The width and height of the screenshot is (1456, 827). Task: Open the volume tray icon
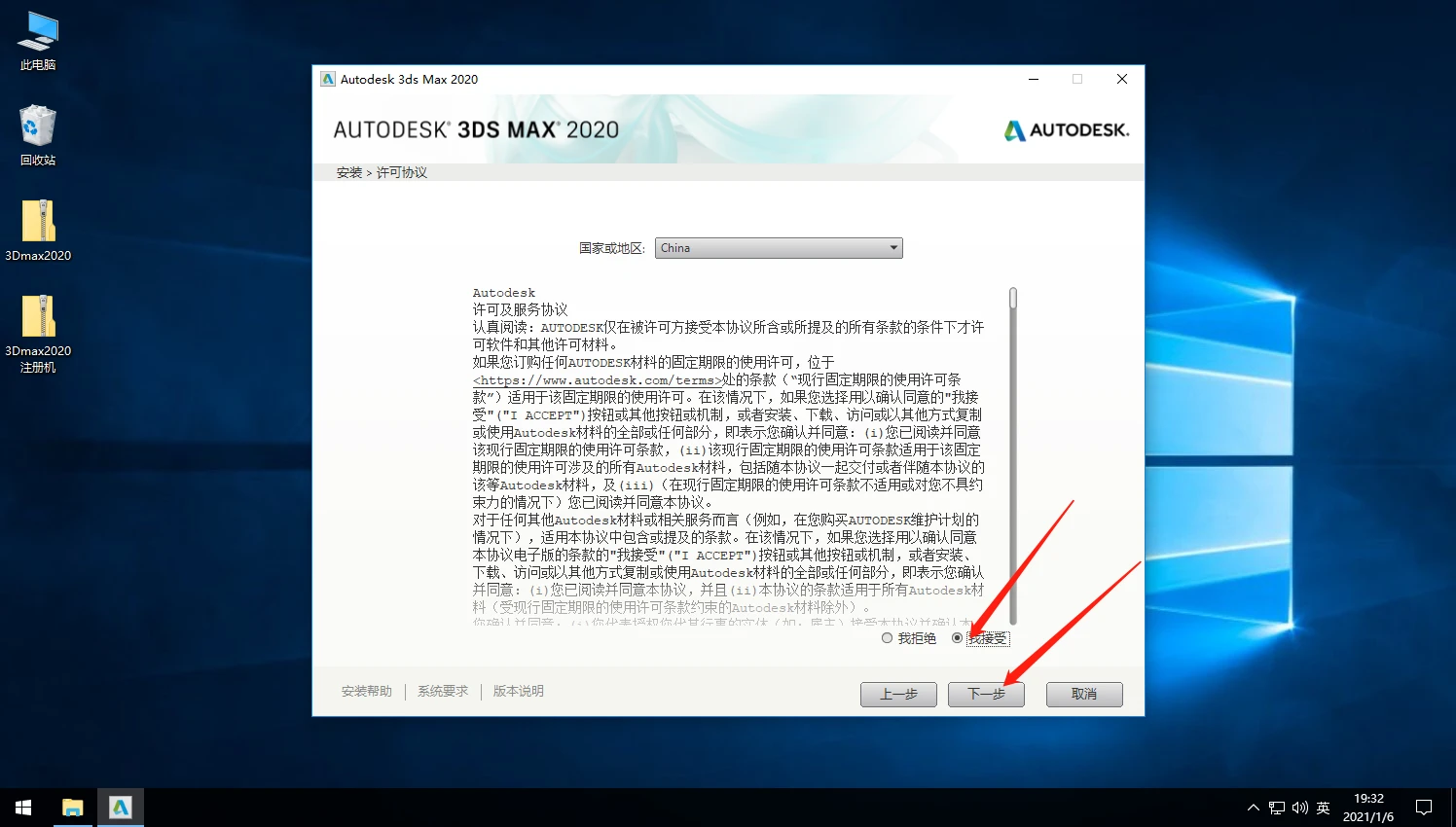(x=1300, y=808)
